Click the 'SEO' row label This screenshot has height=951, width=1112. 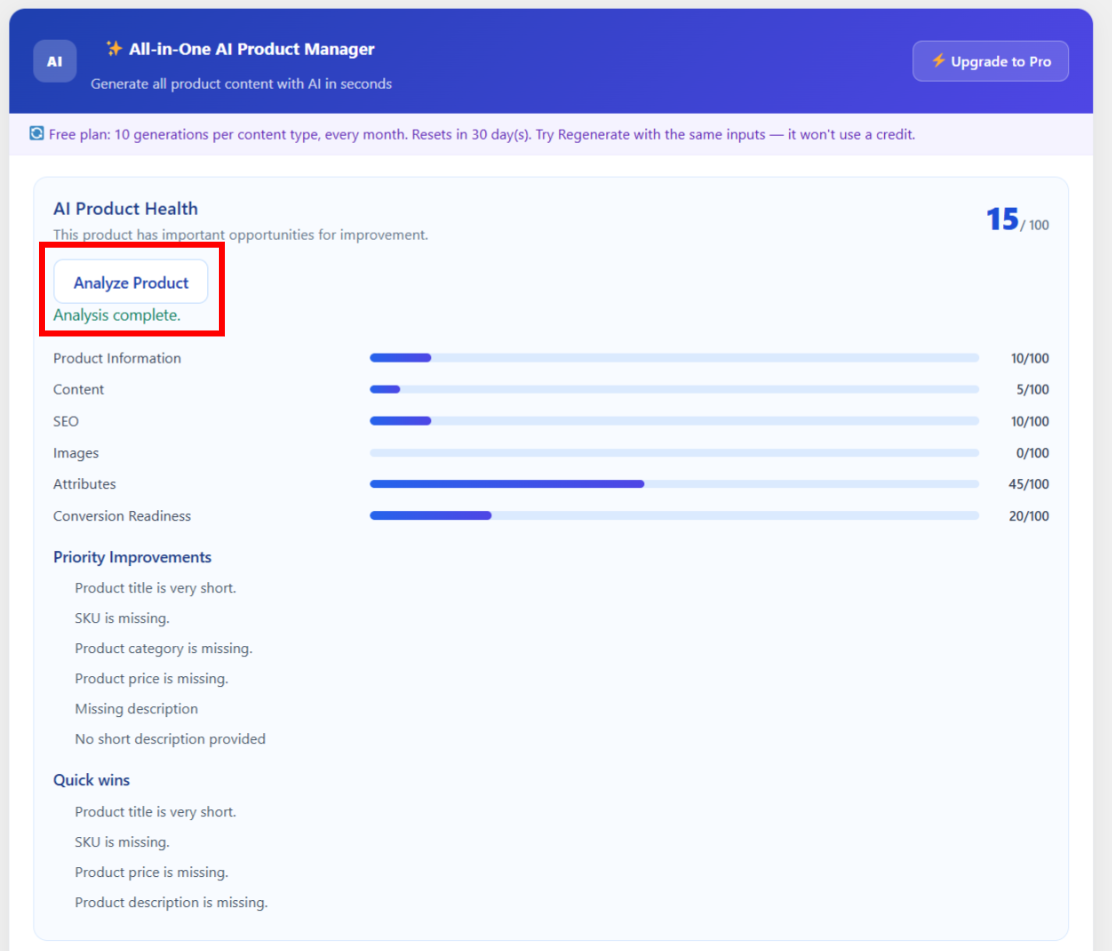coord(66,421)
